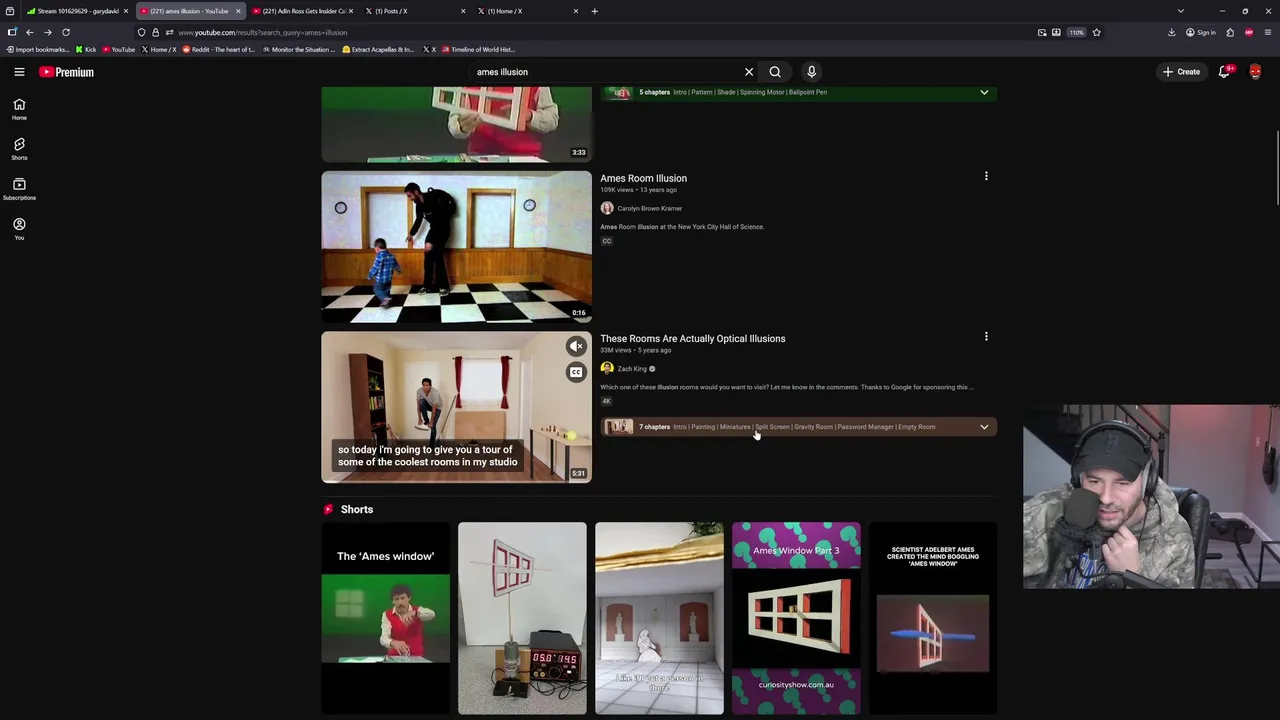This screenshot has height=720, width=1280.
Task: Open Adblock Plus extension icon
Action: coord(1249,32)
